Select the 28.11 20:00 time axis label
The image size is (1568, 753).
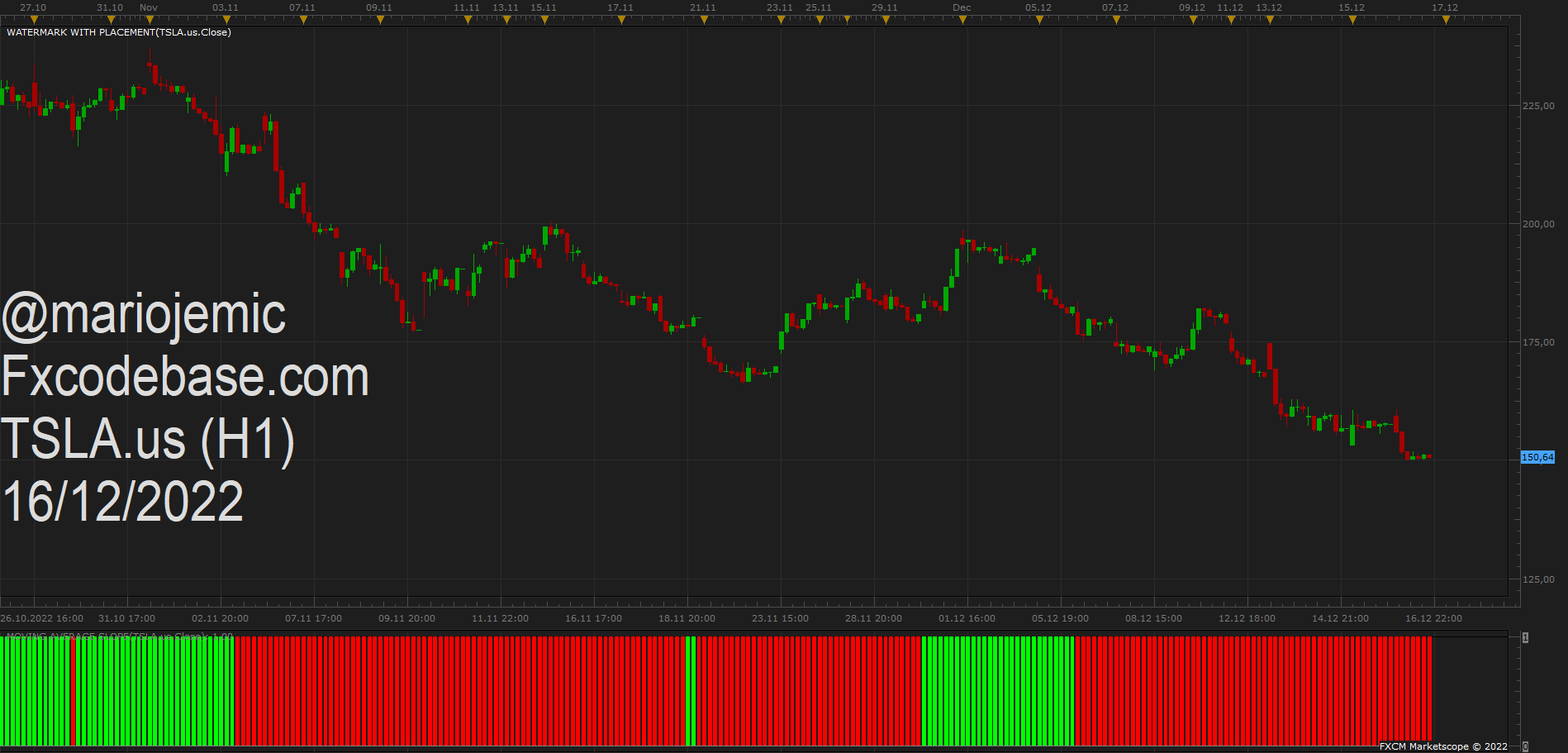[873, 618]
